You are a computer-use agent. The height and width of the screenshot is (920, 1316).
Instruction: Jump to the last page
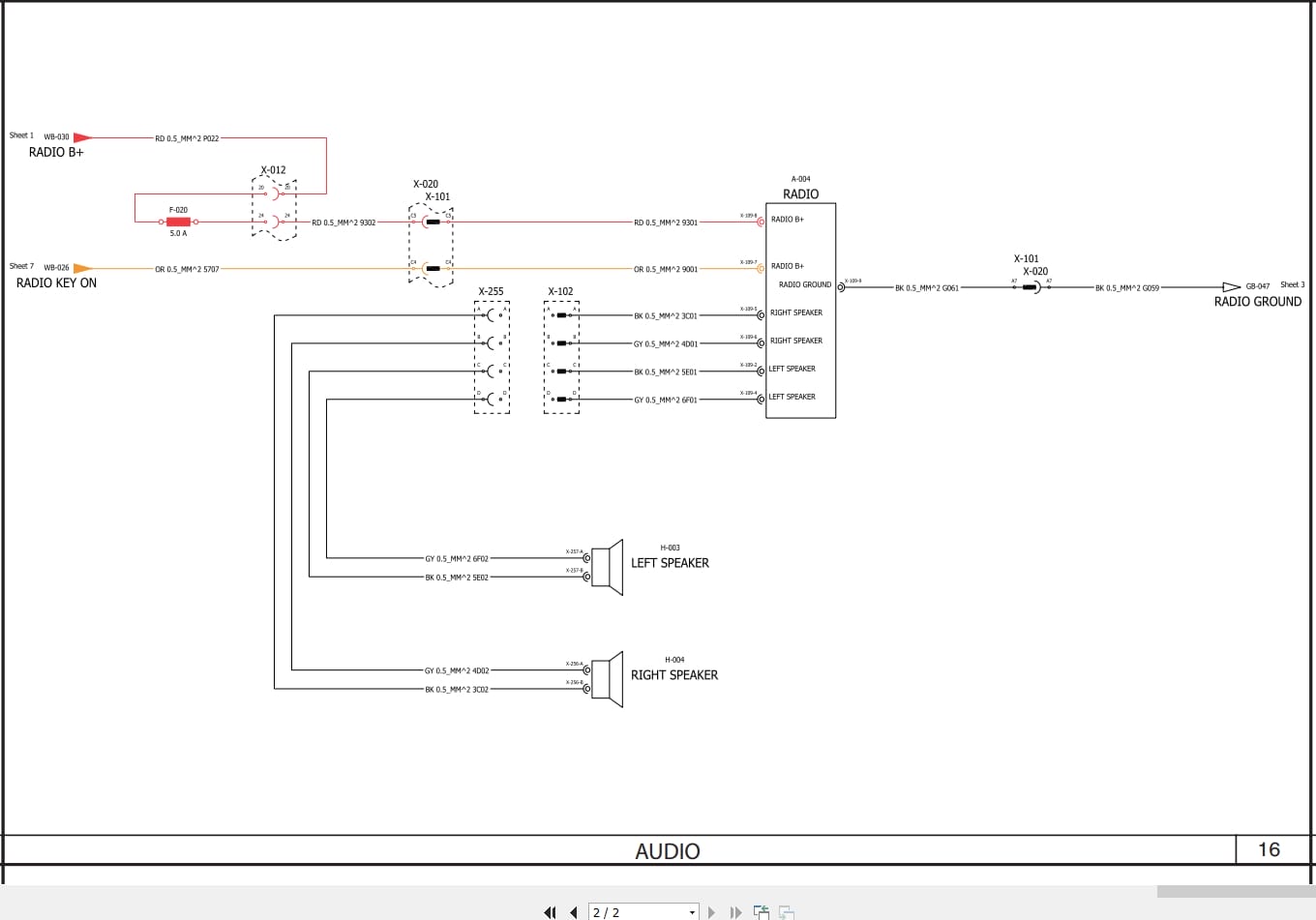pos(735,912)
